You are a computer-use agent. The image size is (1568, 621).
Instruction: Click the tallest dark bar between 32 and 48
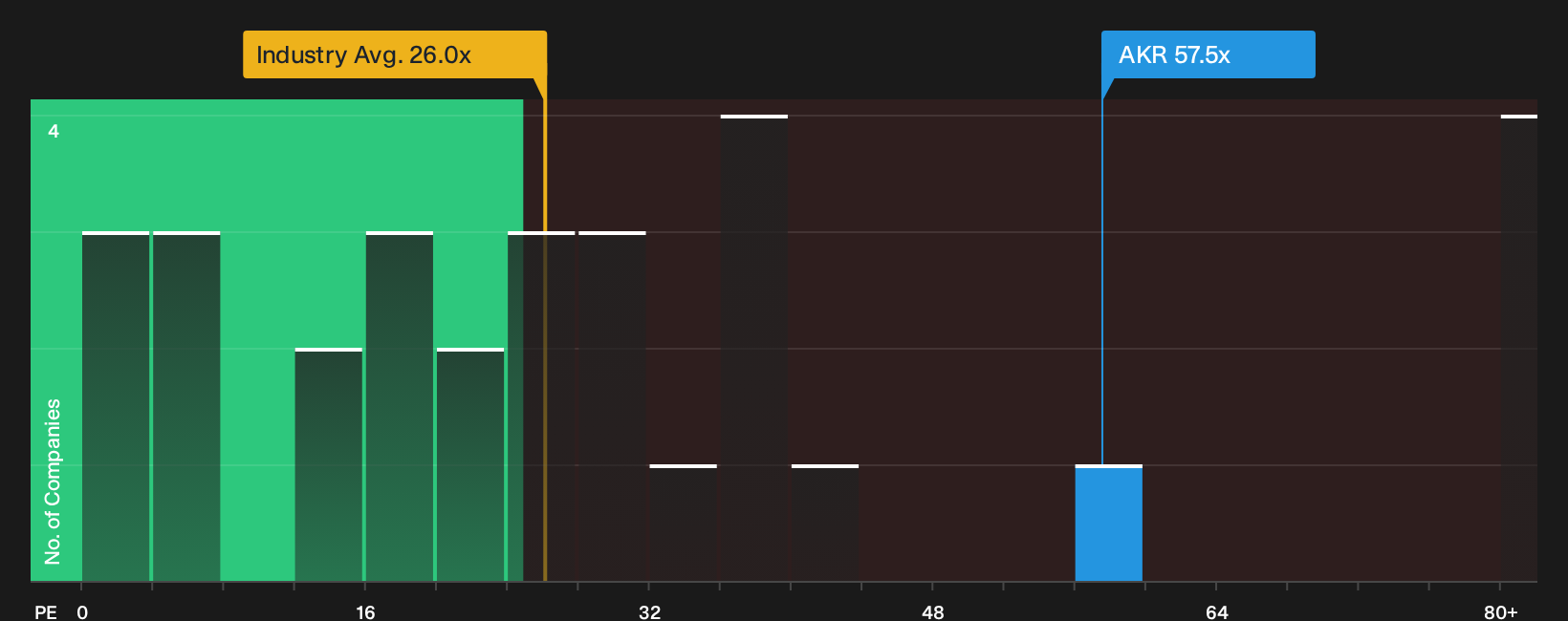pos(754,348)
